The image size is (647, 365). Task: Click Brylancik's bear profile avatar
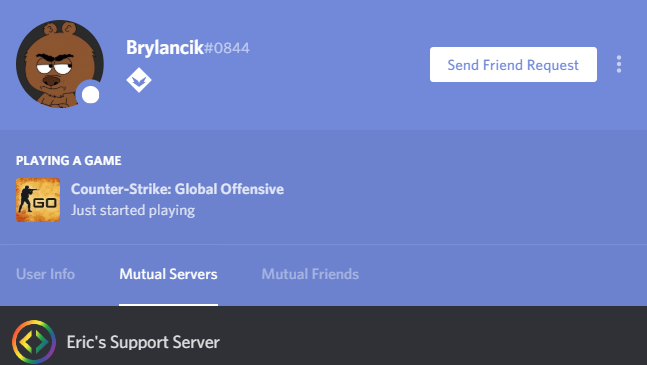coord(60,64)
